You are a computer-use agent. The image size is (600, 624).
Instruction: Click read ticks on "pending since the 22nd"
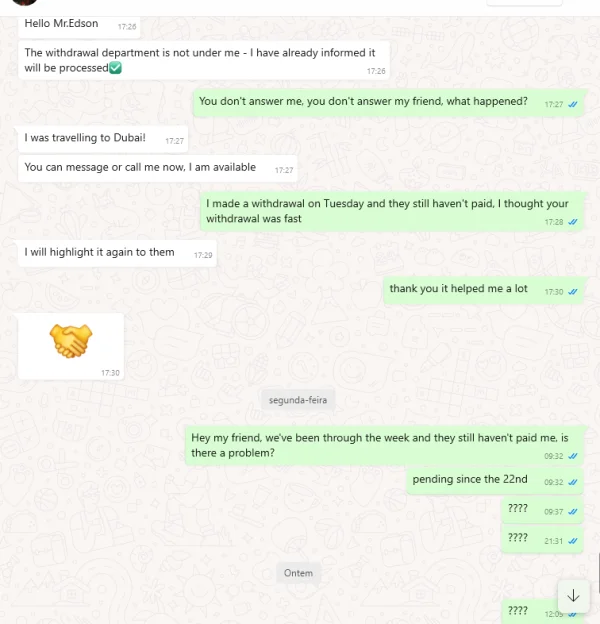click(x=573, y=482)
